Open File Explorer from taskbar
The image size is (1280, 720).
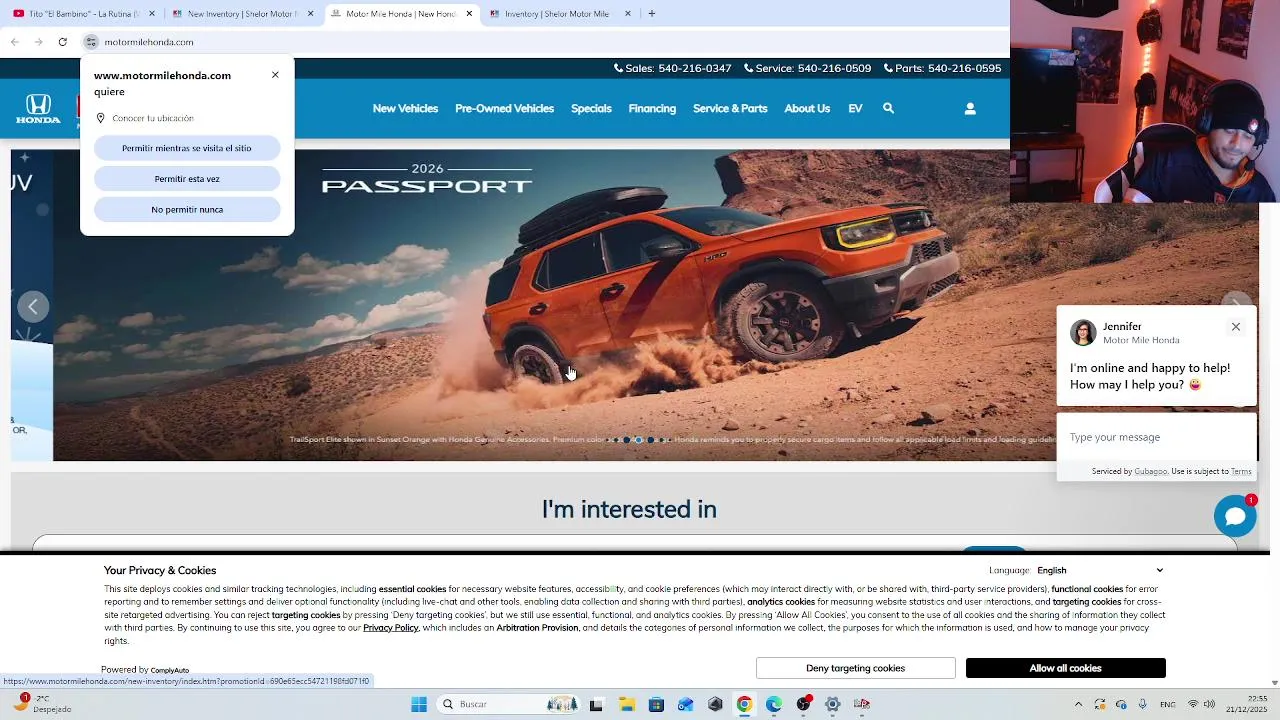point(626,704)
